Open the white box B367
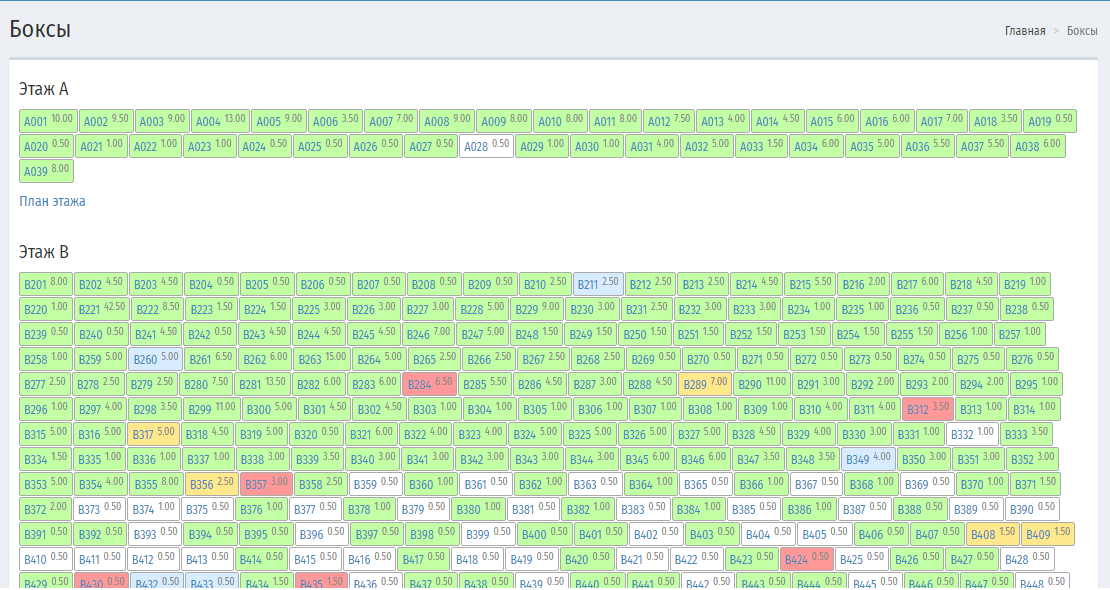1110x590 pixels. point(816,484)
